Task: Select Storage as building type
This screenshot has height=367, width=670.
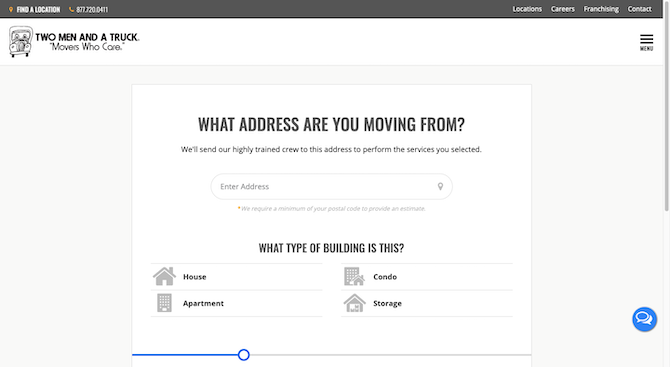Action: (x=427, y=303)
